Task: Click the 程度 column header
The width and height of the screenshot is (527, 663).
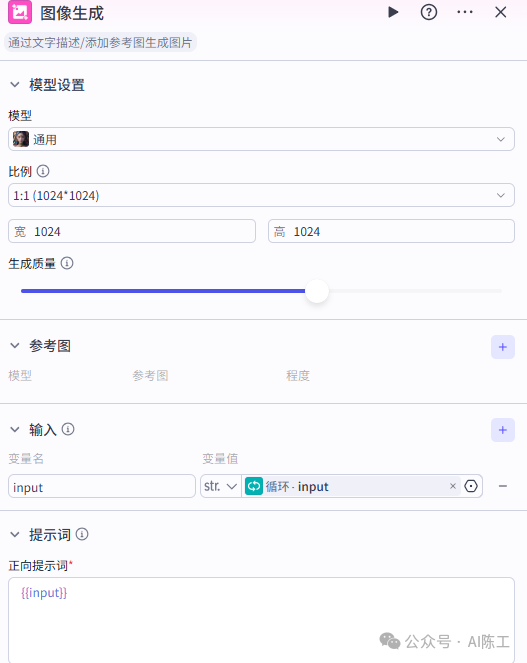Action: click(x=298, y=375)
